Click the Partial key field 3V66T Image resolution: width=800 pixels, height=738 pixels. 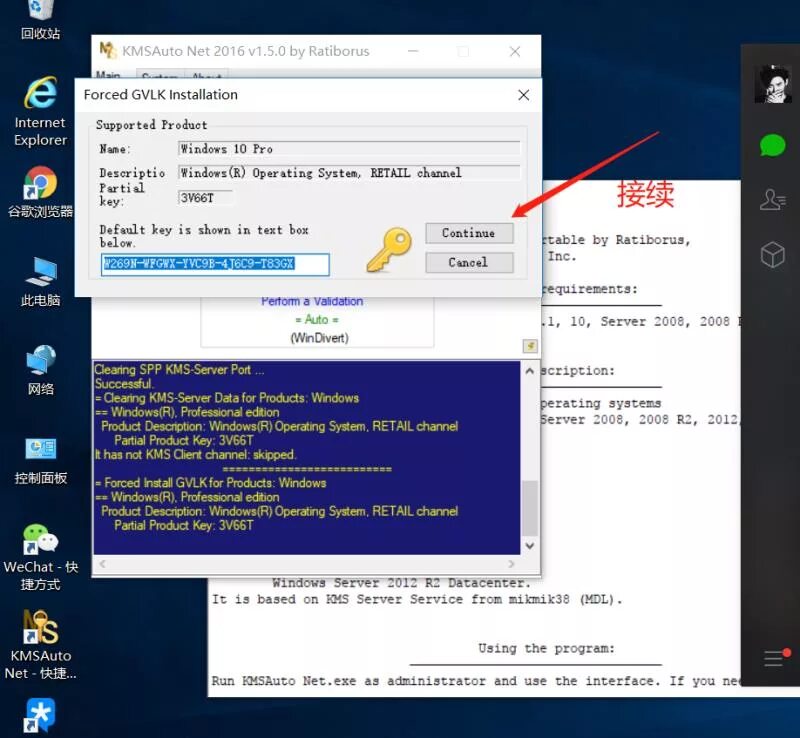tap(206, 198)
